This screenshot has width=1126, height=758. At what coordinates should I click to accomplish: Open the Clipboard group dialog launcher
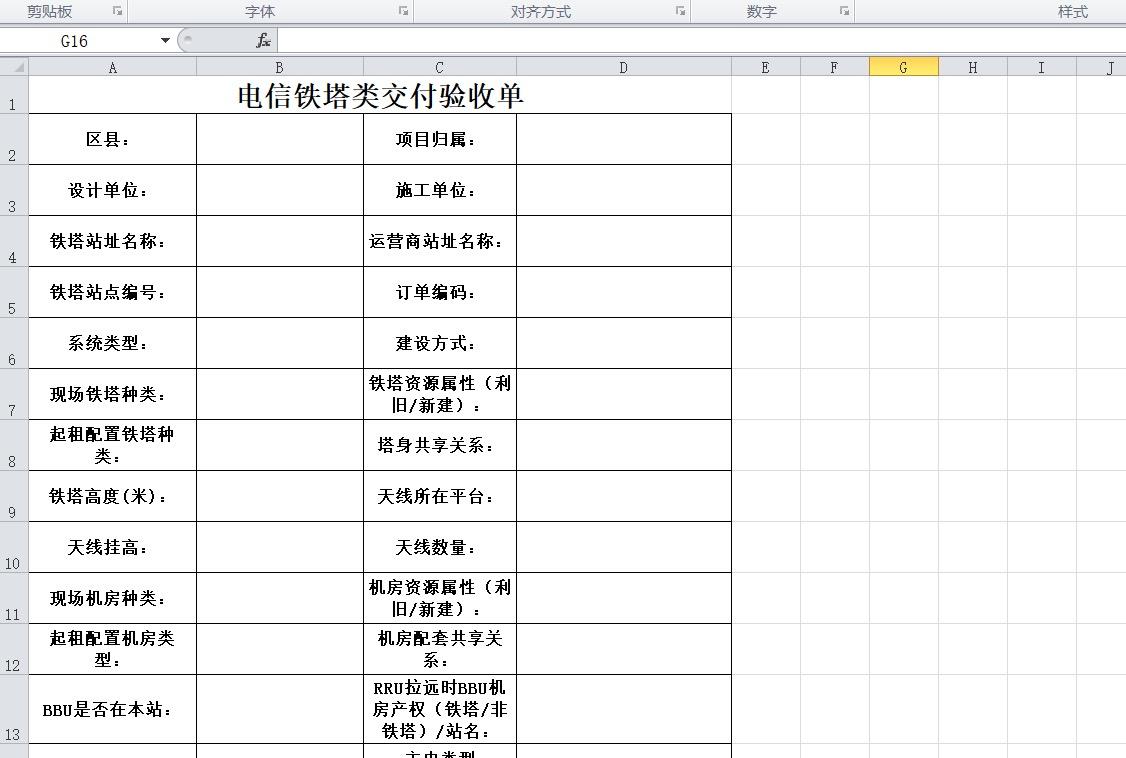coord(117,11)
